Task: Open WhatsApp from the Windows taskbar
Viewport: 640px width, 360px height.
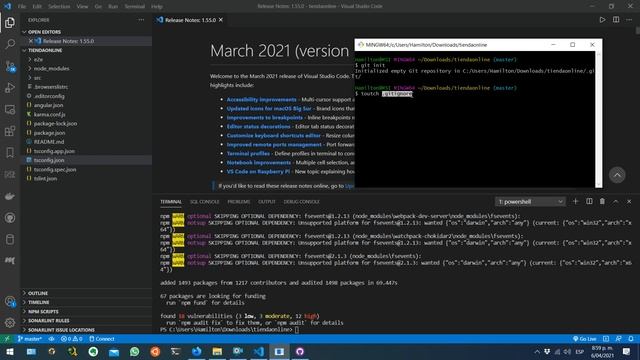Action: [x=135, y=351]
